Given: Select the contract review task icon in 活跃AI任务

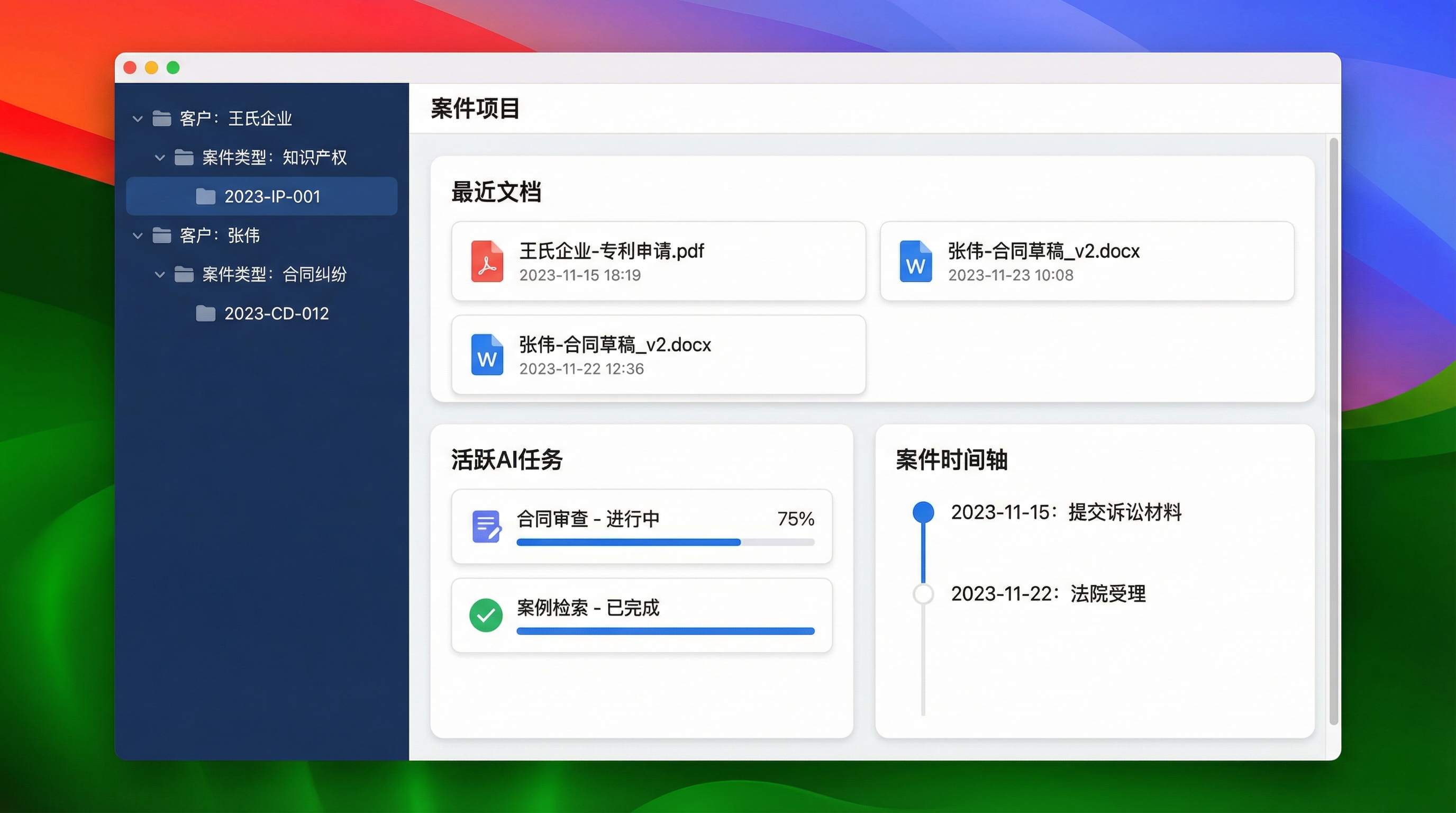Looking at the screenshot, I should click(x=486, y=526).
